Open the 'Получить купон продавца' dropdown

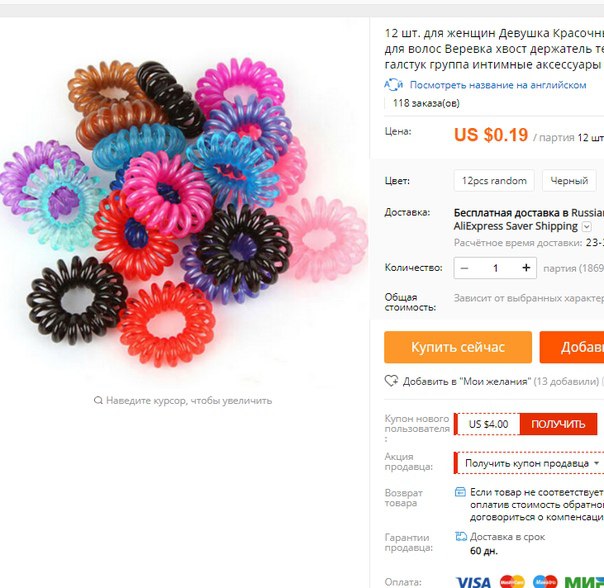[x=529, y=463]
